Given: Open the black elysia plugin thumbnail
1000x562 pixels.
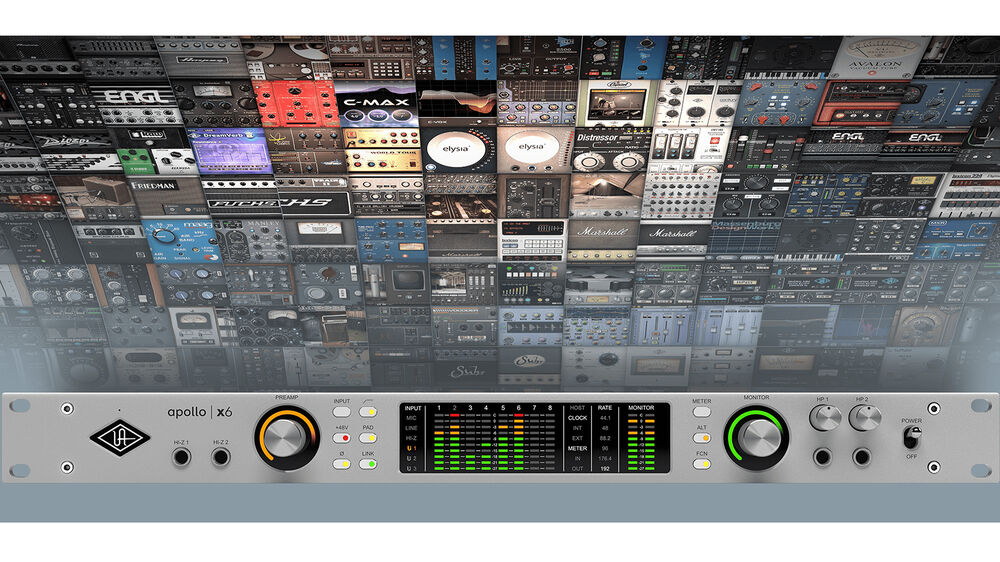Looking at the screenshot, I should click(457, 150).
